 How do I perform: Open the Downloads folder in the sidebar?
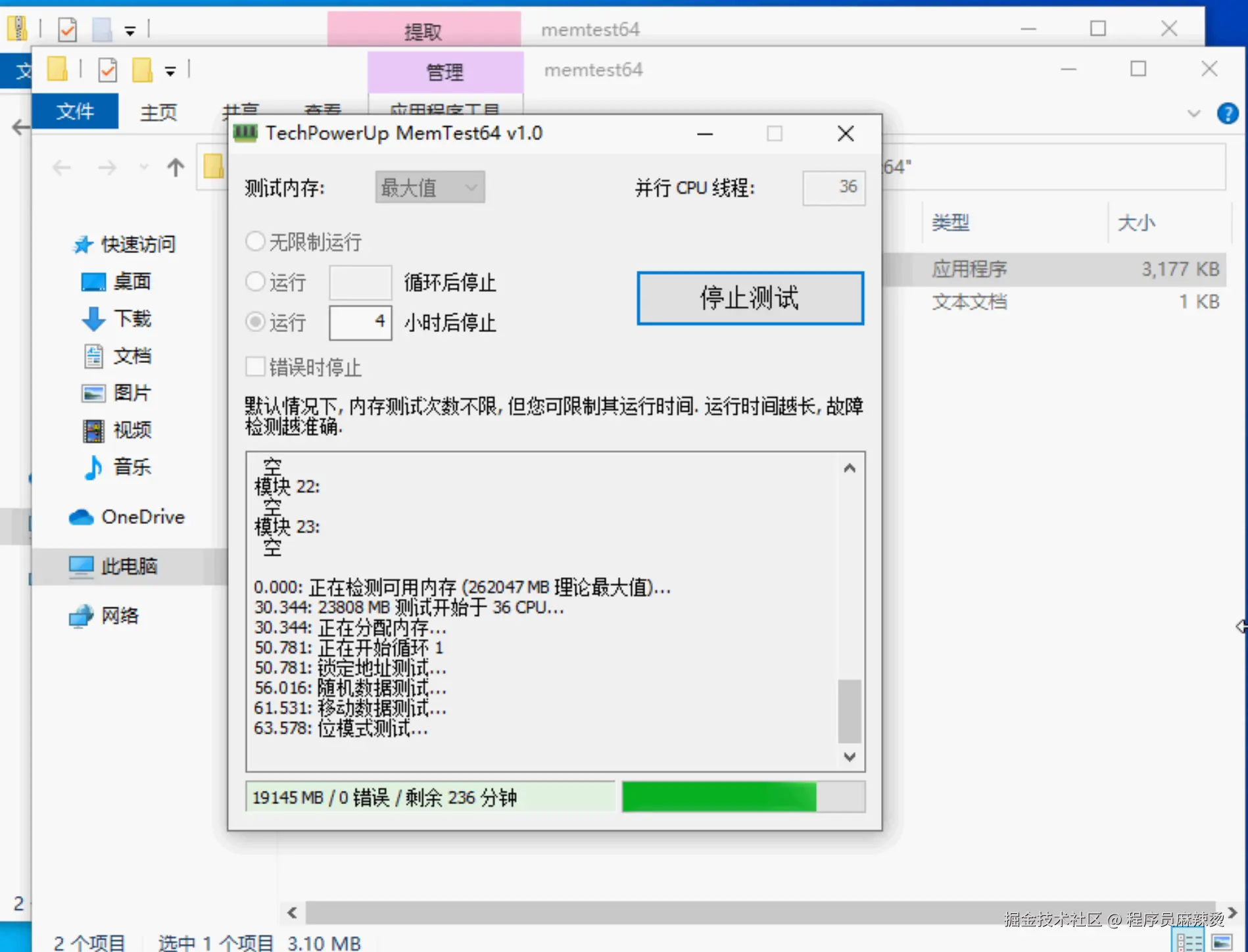132,319
